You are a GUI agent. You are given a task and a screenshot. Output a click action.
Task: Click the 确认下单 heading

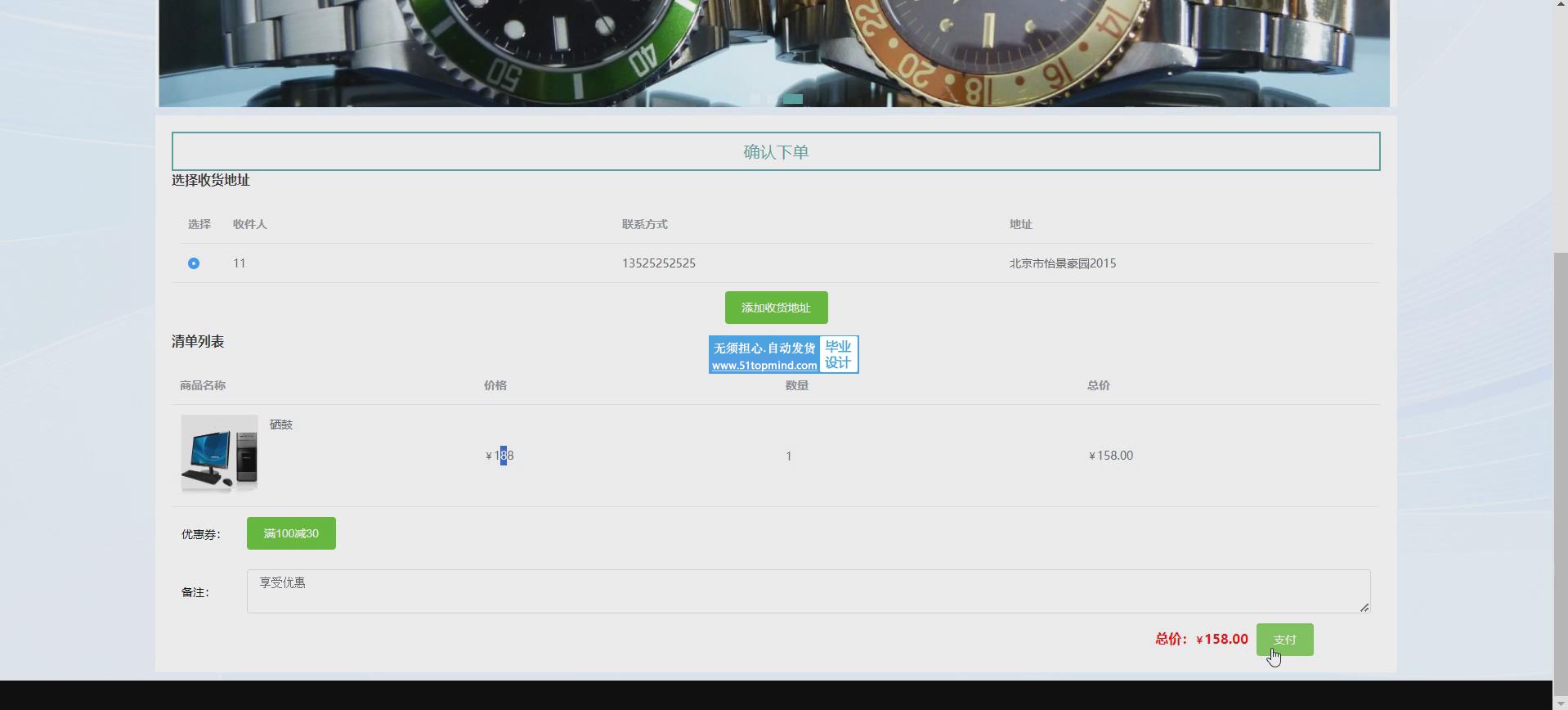click(776, 152)
